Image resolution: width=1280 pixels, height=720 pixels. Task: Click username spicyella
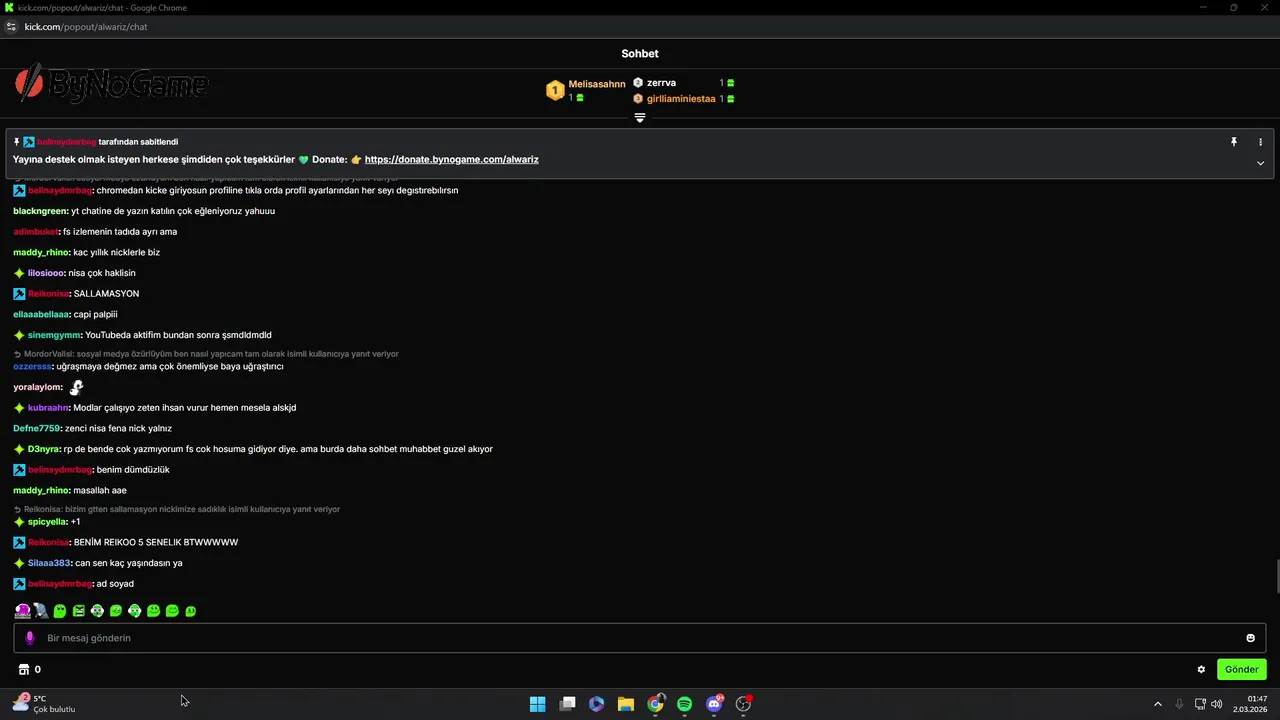point(47,522)
